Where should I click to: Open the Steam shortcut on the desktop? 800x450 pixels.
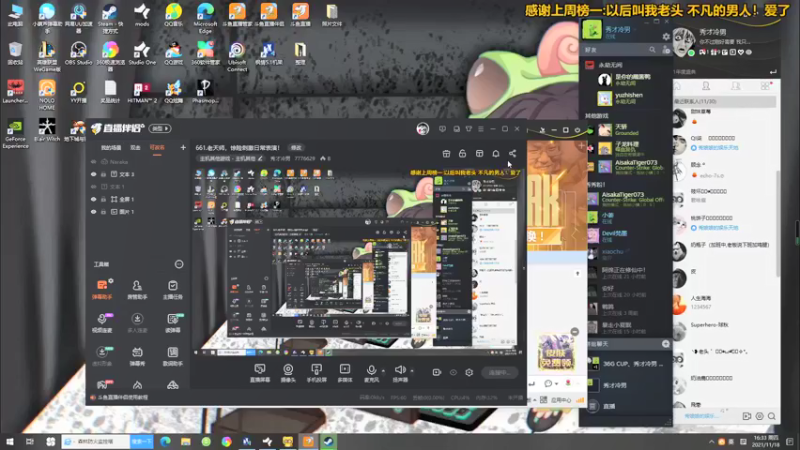point(110,18)
